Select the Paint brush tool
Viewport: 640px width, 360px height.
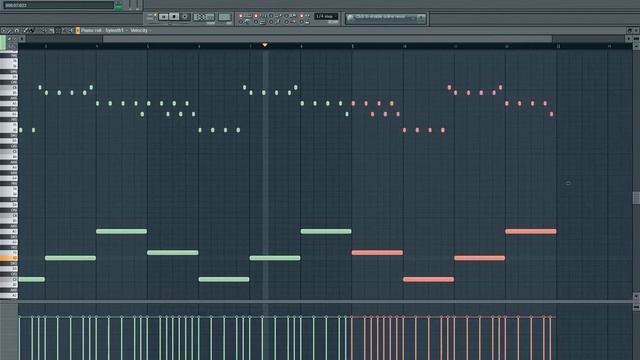coord(31,31)
